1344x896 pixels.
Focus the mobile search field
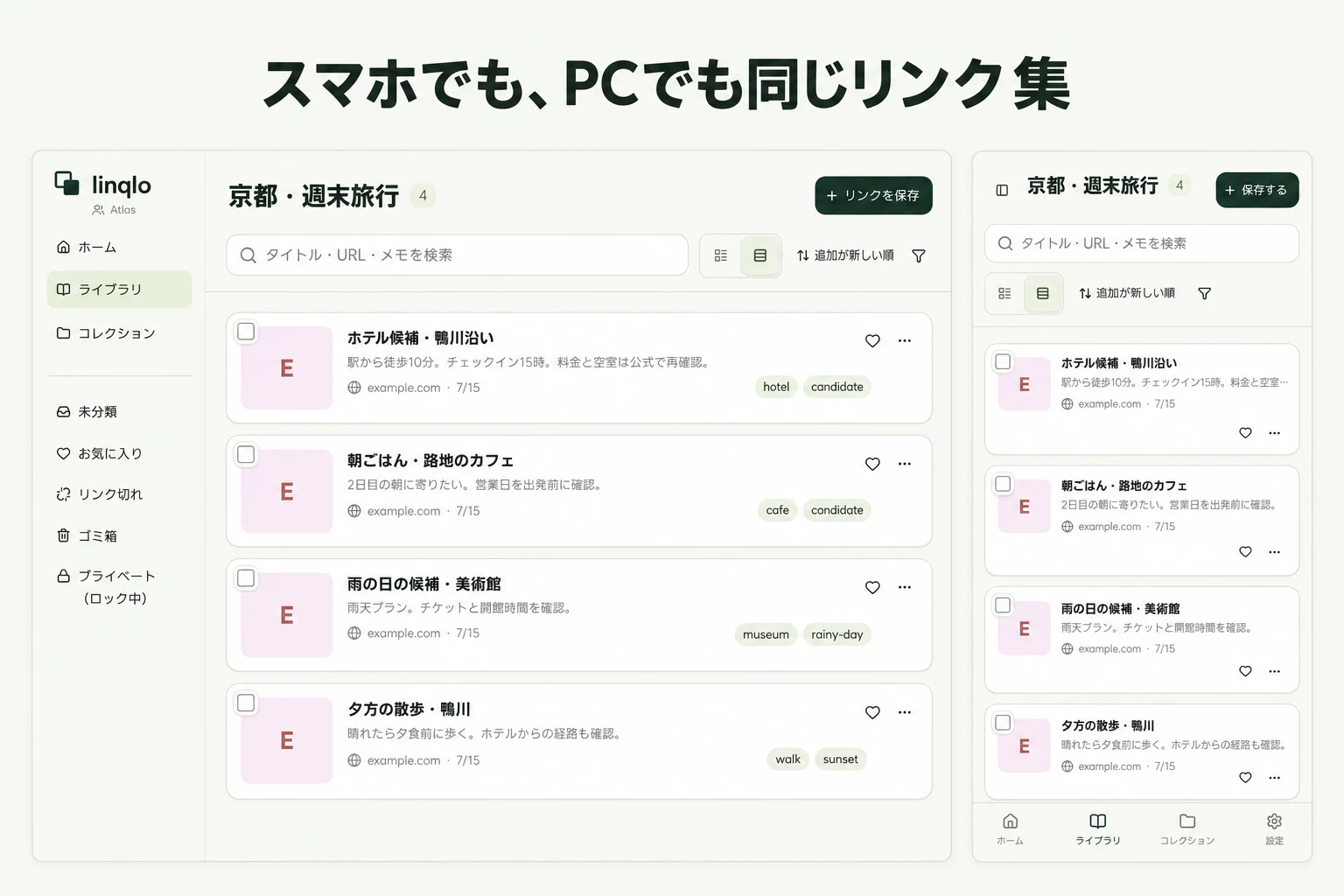tap(1141, 243)
